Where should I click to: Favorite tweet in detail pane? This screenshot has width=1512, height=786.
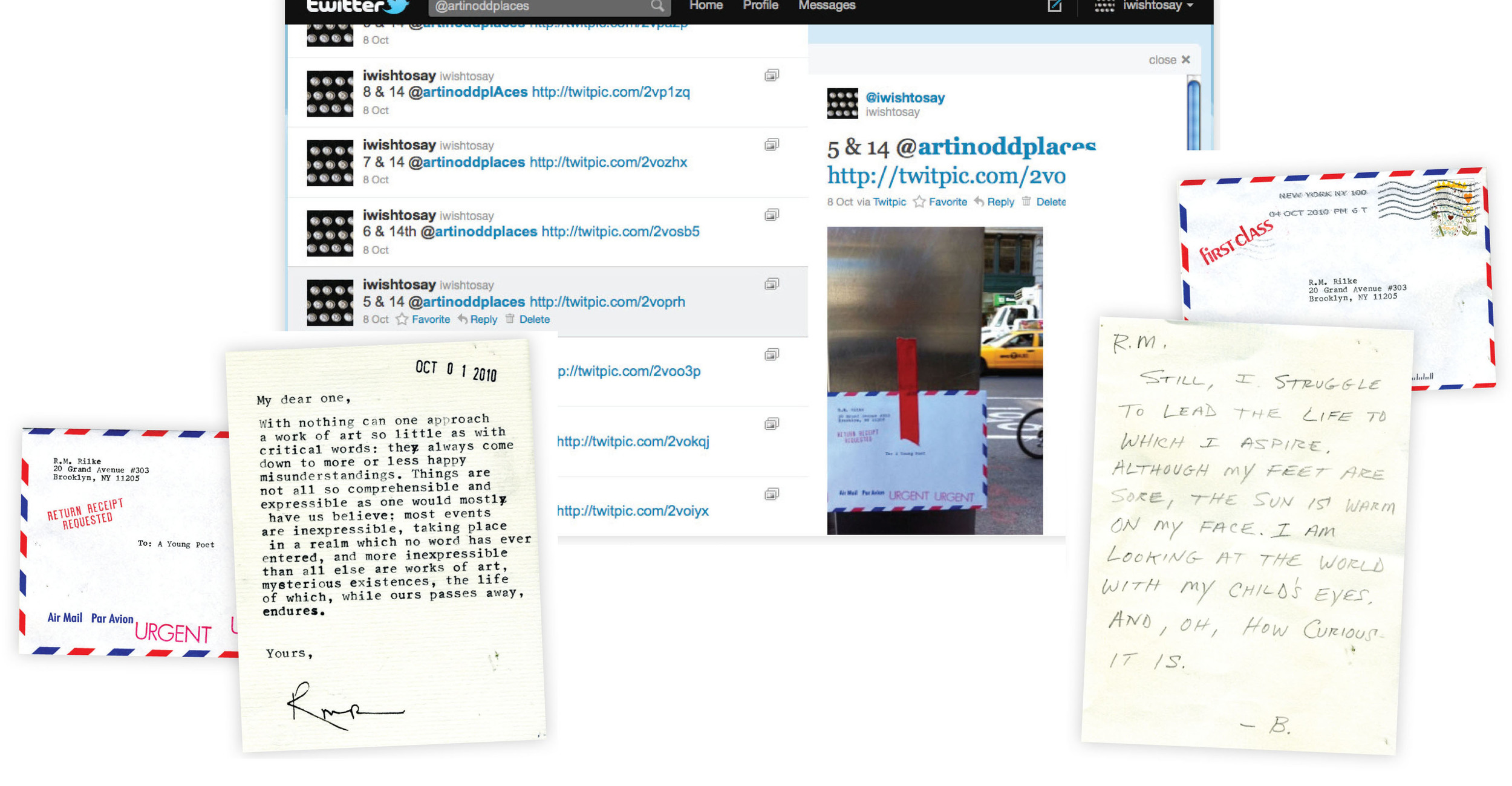(948, 203)
